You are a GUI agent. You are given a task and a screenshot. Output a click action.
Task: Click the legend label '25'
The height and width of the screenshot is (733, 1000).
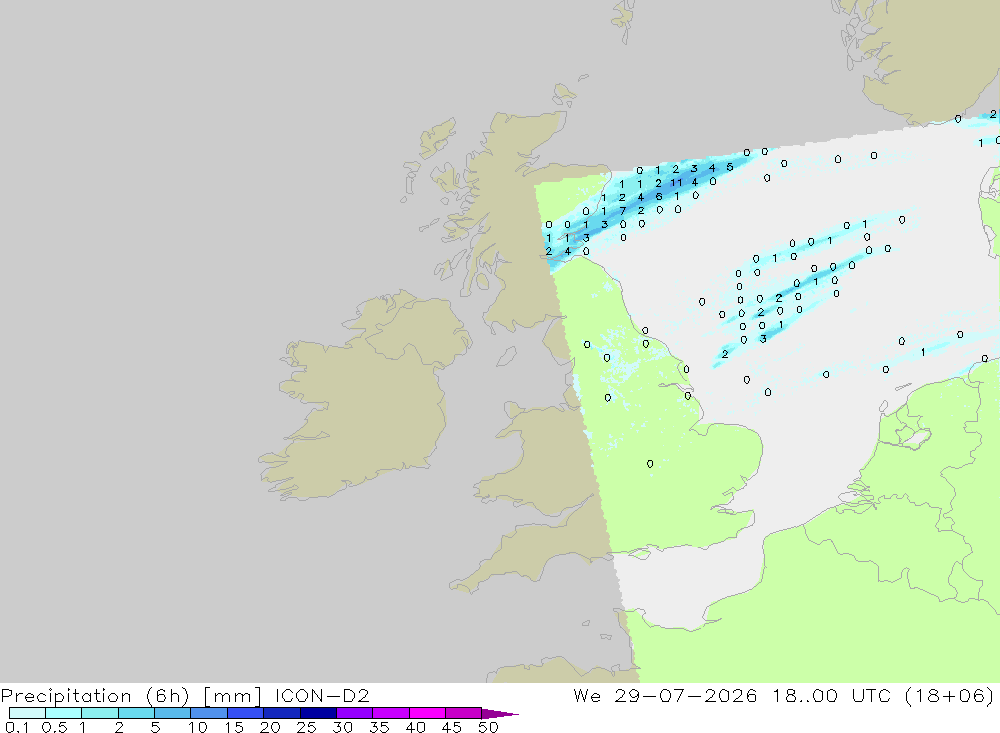(x=306, y=727)
